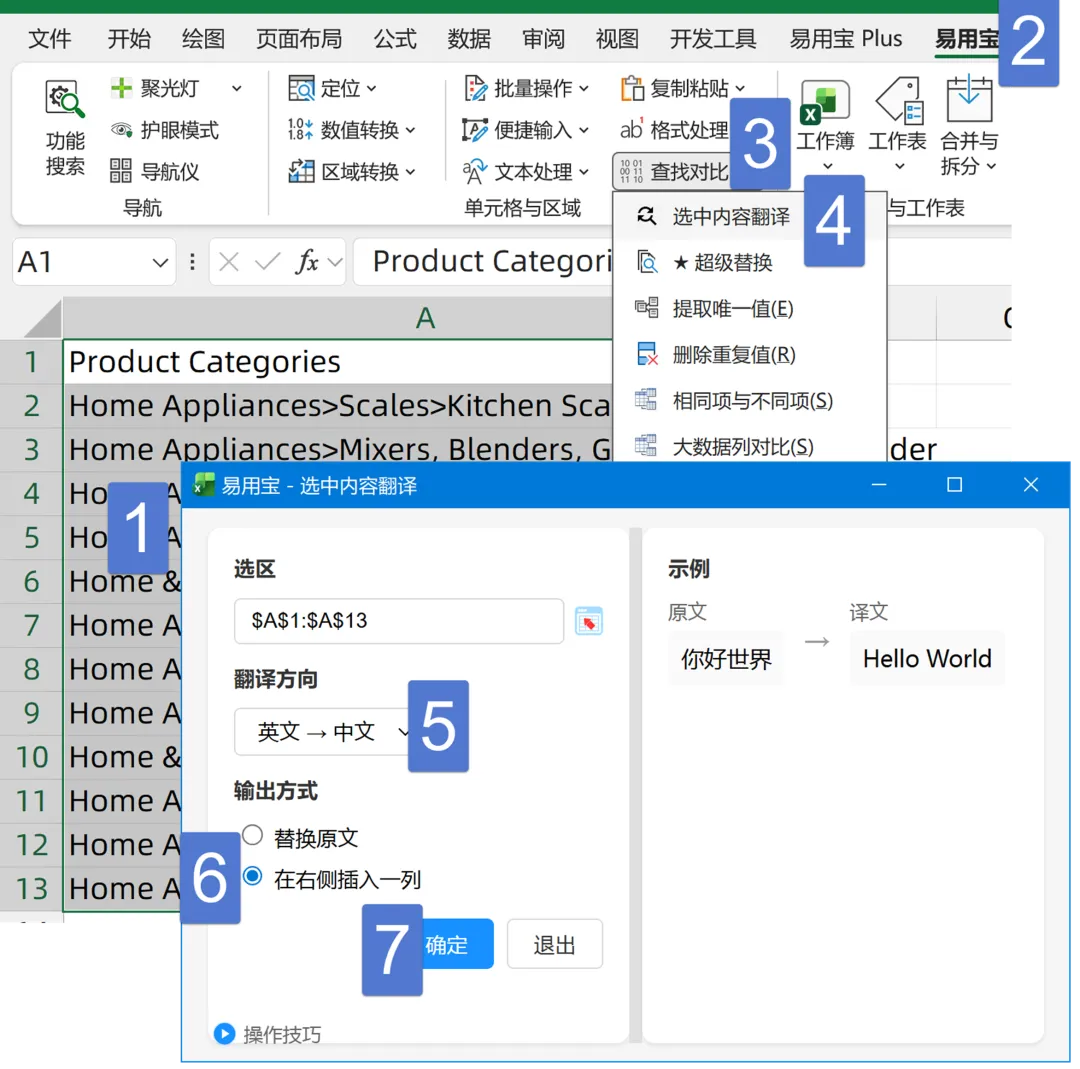The height and width of the screenshot is (1069, 1080).
Task: Switch to the 视图 tab
Action: 617,39
